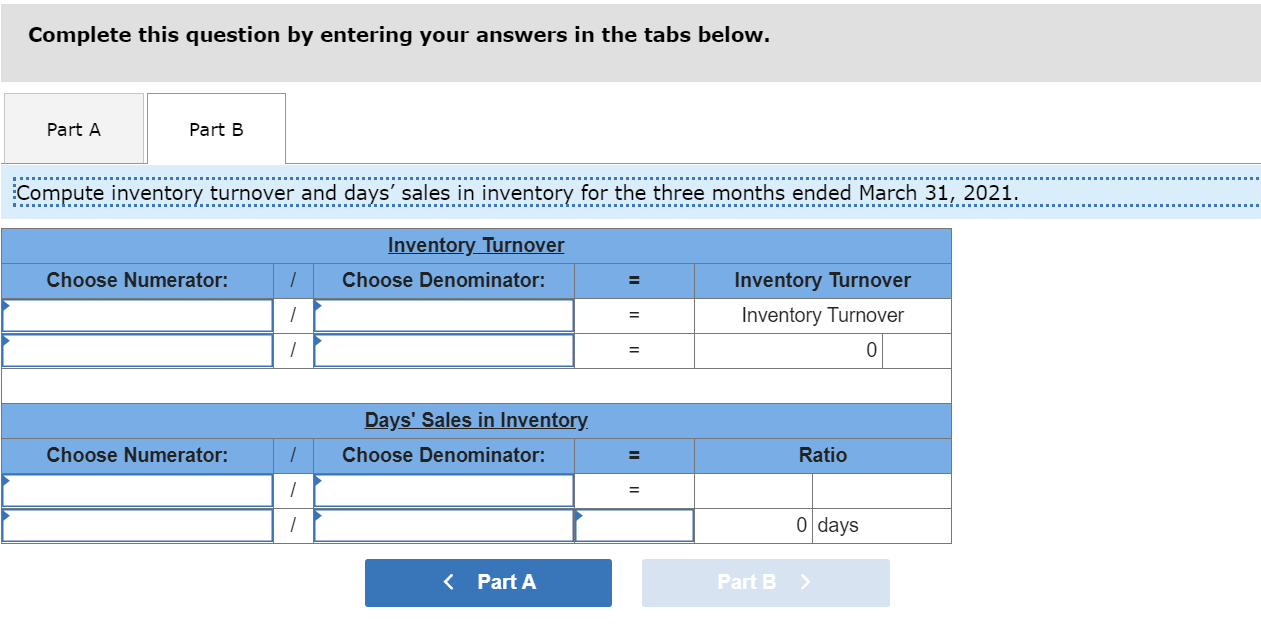Click the Inventory Turnover table header
This screenshot has width=1261, height=629.
pos(476,245)
